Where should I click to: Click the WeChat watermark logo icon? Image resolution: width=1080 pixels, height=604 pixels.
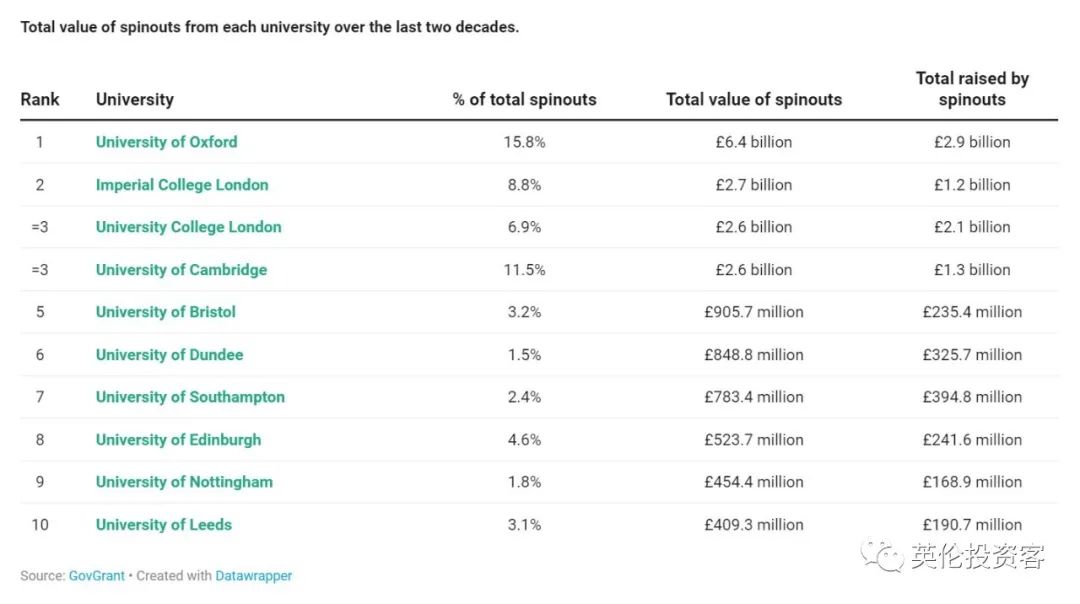(884, 555)
